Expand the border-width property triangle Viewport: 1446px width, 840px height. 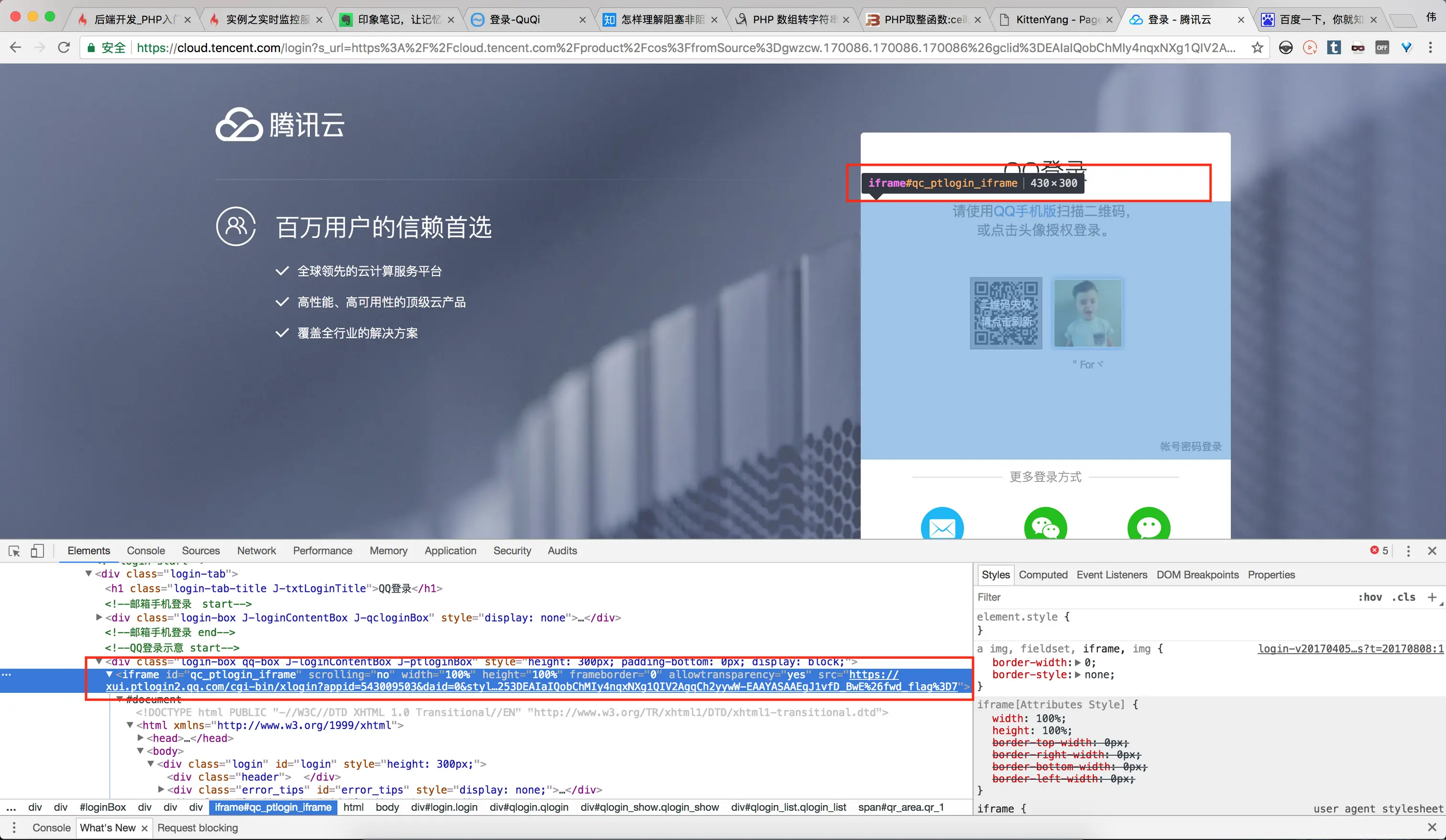point(1078,663)
